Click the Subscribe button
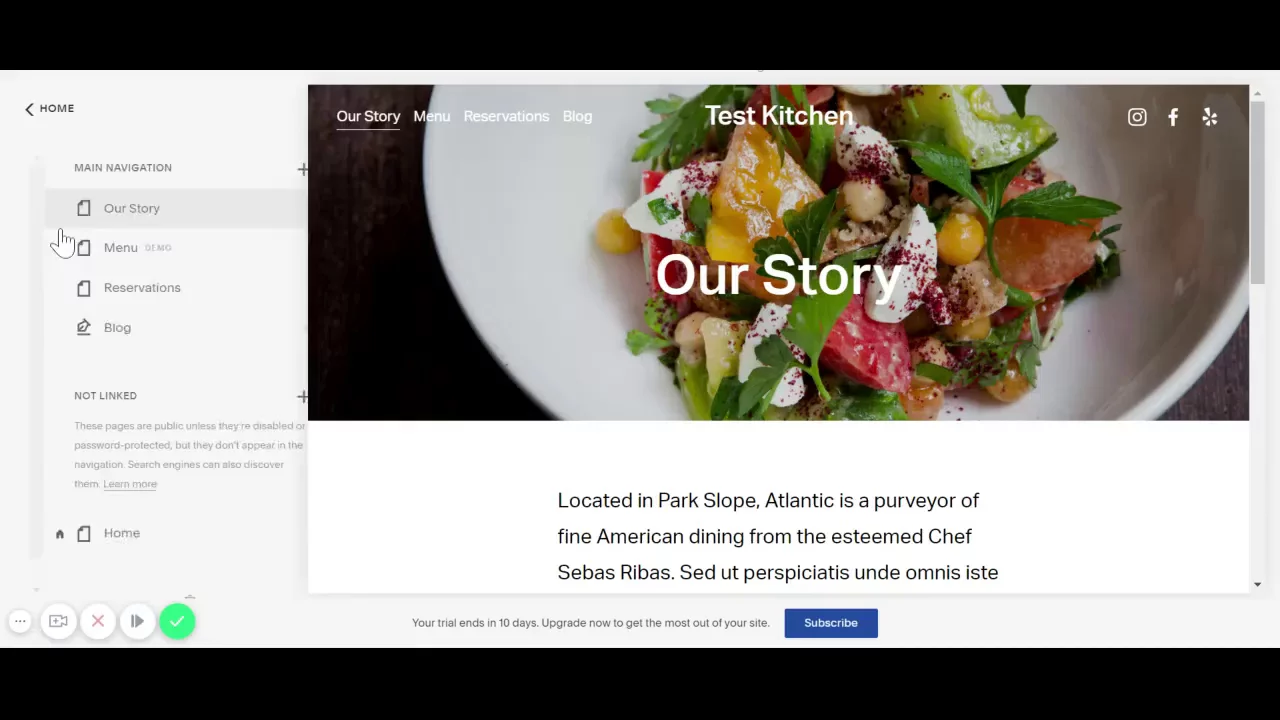This screenshot has height=720, width=1280. pyautogui.click(x=831, y=623)
